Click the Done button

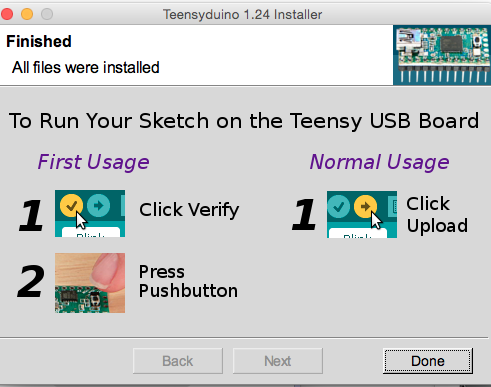(x=428, y=361)
